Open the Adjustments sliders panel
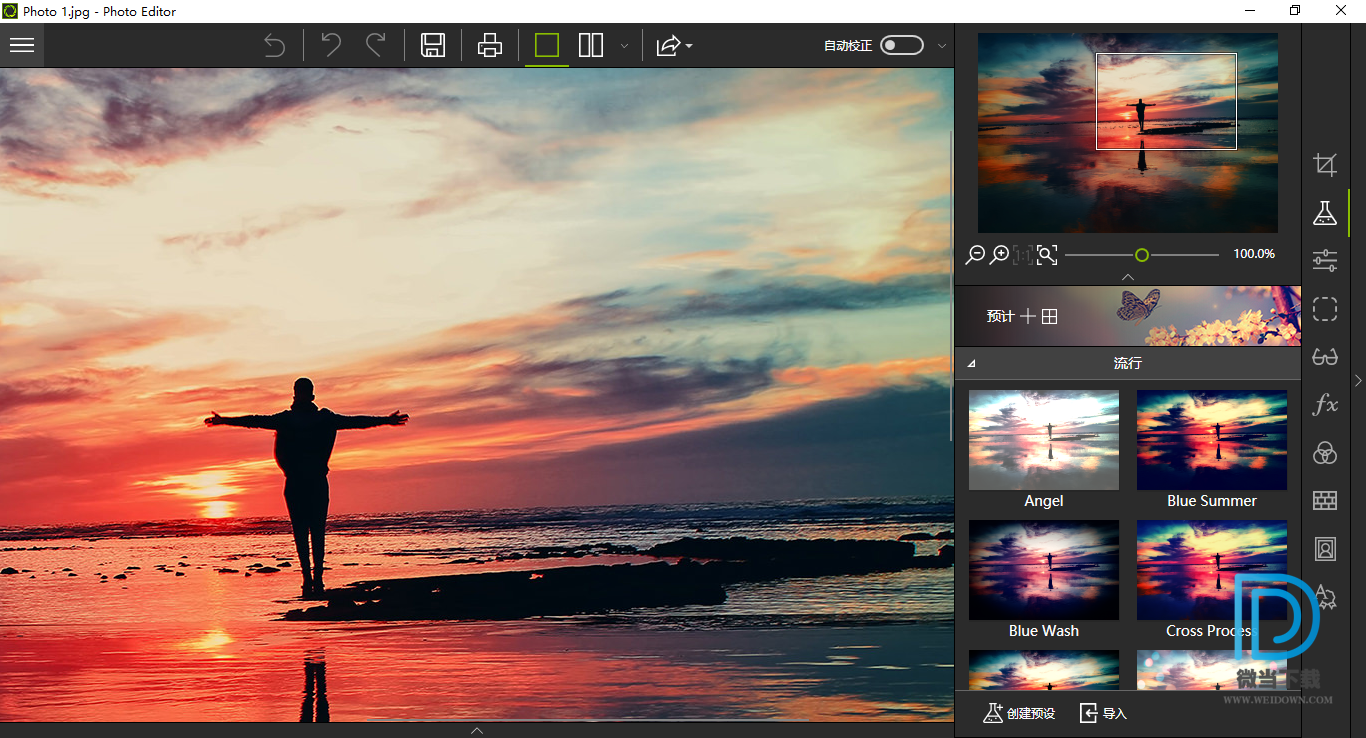Screen dimensions: 1366x738 click(x=1325, y=261)
